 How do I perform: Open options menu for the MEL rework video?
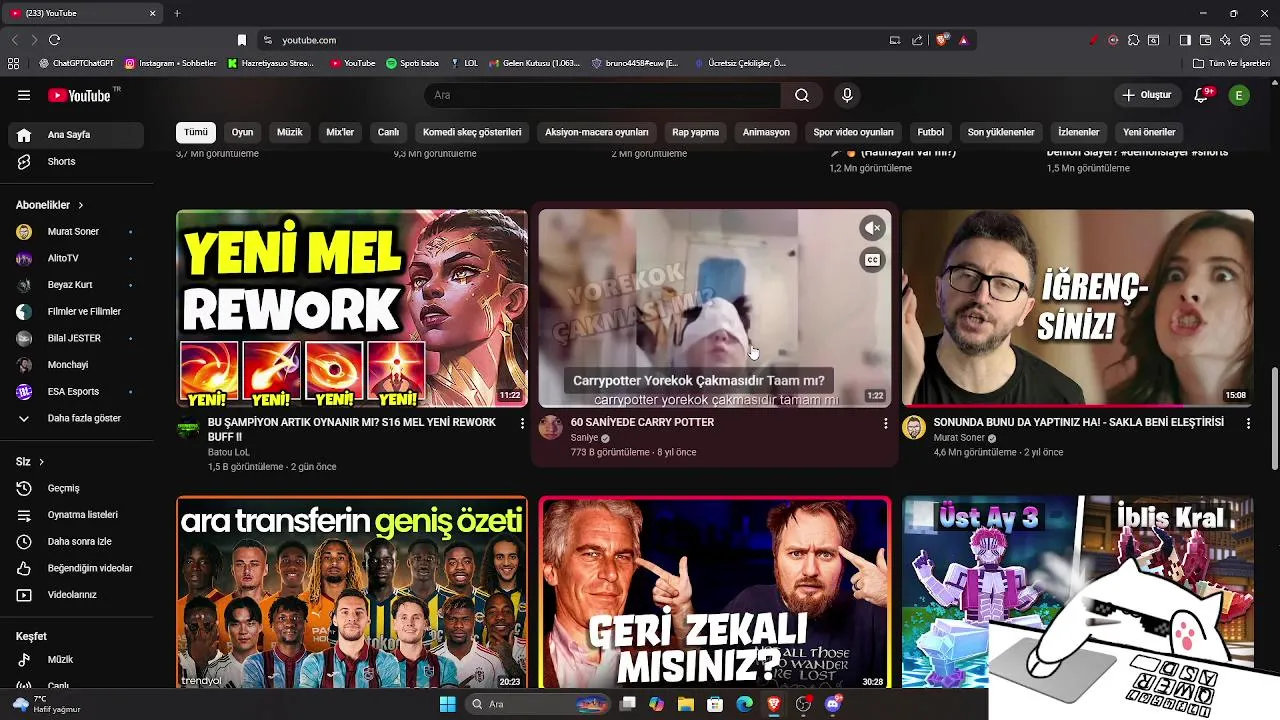click(x=522, y=424)
